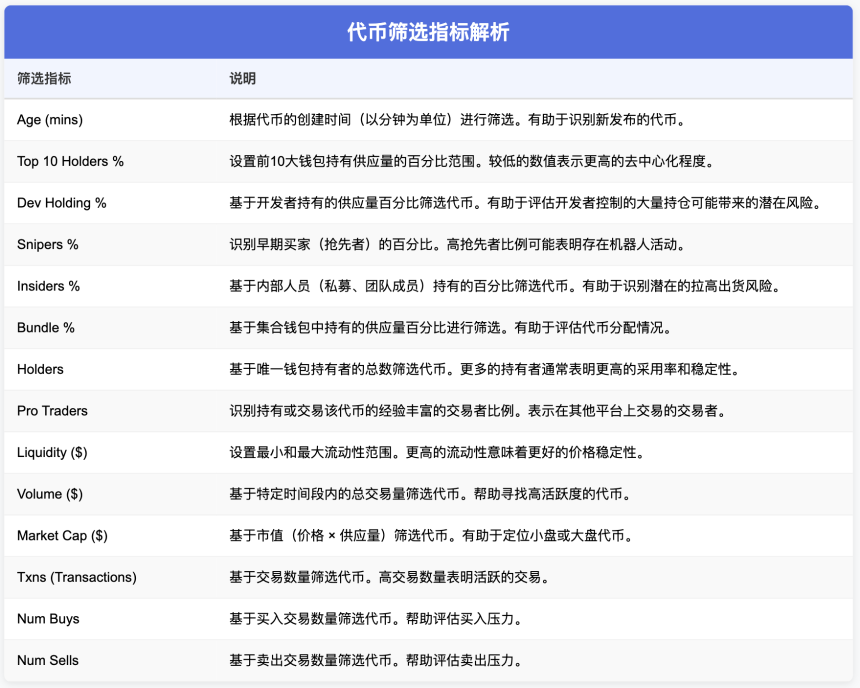
Task: Select the Bundle % indicator
Action: 46,327
